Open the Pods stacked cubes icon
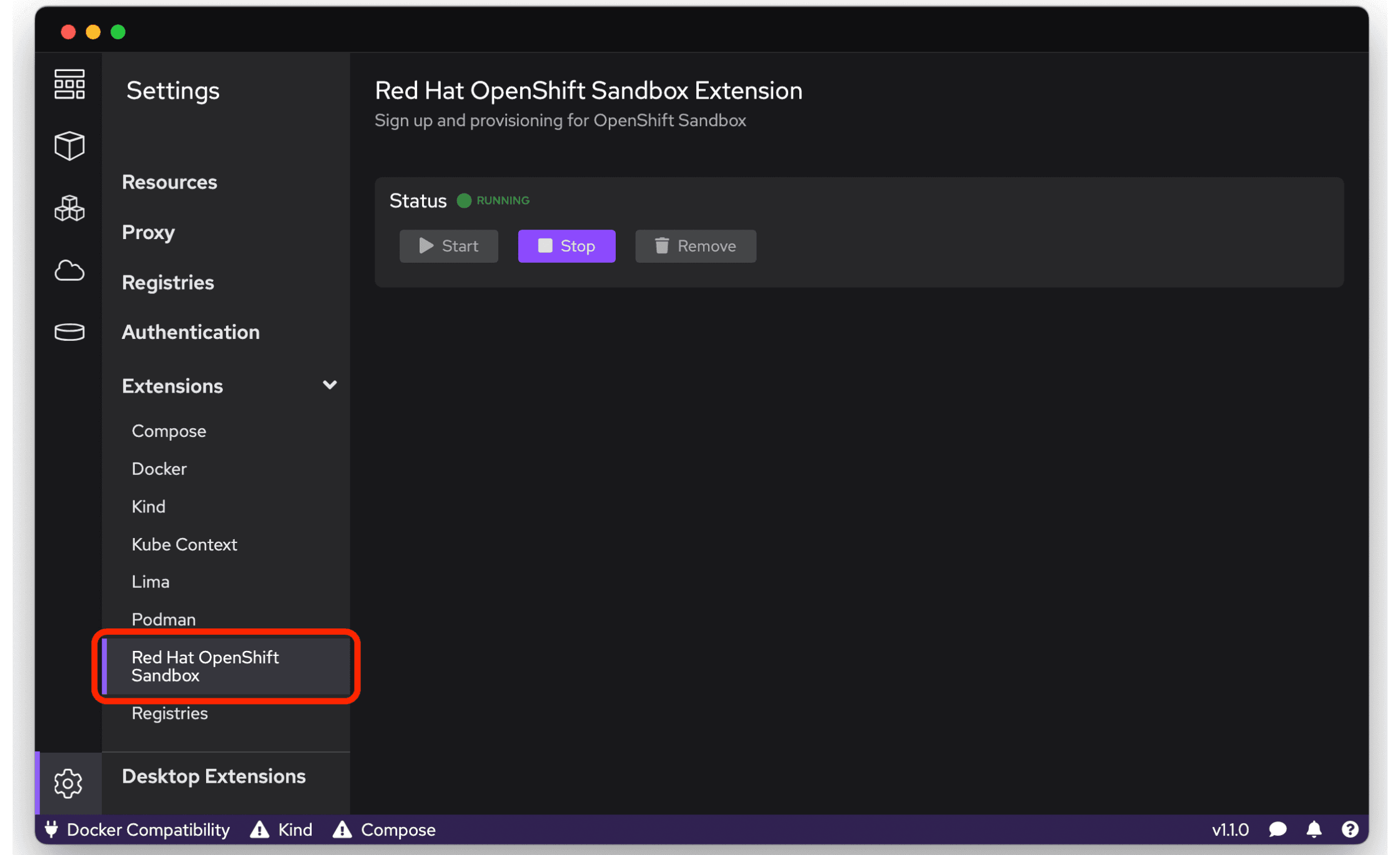Image resolution: width=1400 pixels, height=855 pixels. click(69, 208)
